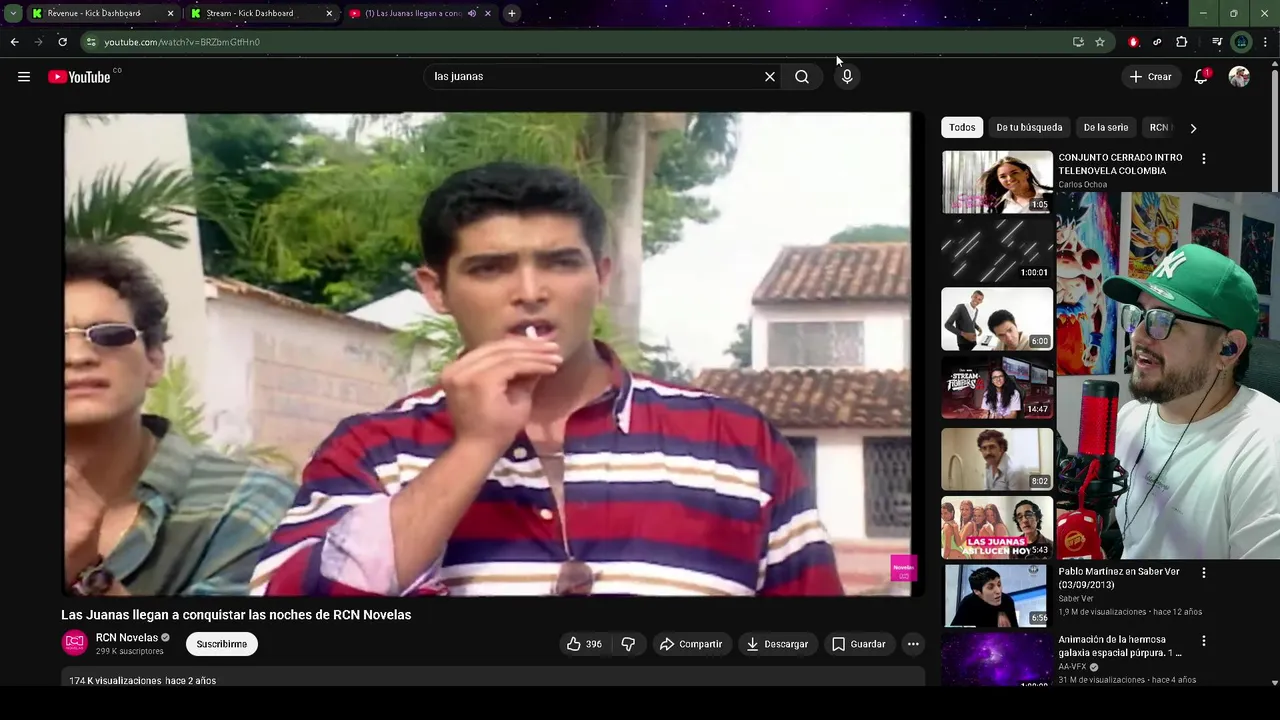
Task: Open the Pablo Martinez en Saber Ver title
Action: tap(1119, 578)
